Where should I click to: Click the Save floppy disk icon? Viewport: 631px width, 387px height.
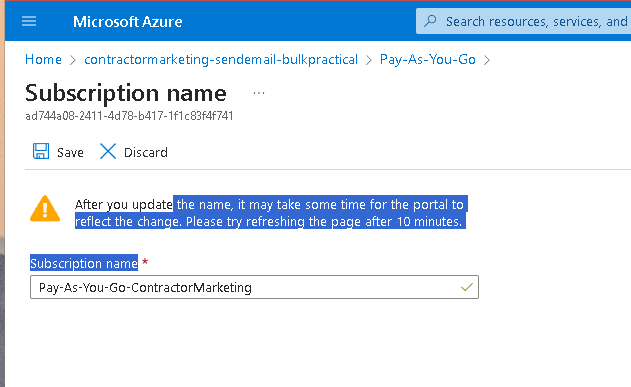tap(41, 152)
